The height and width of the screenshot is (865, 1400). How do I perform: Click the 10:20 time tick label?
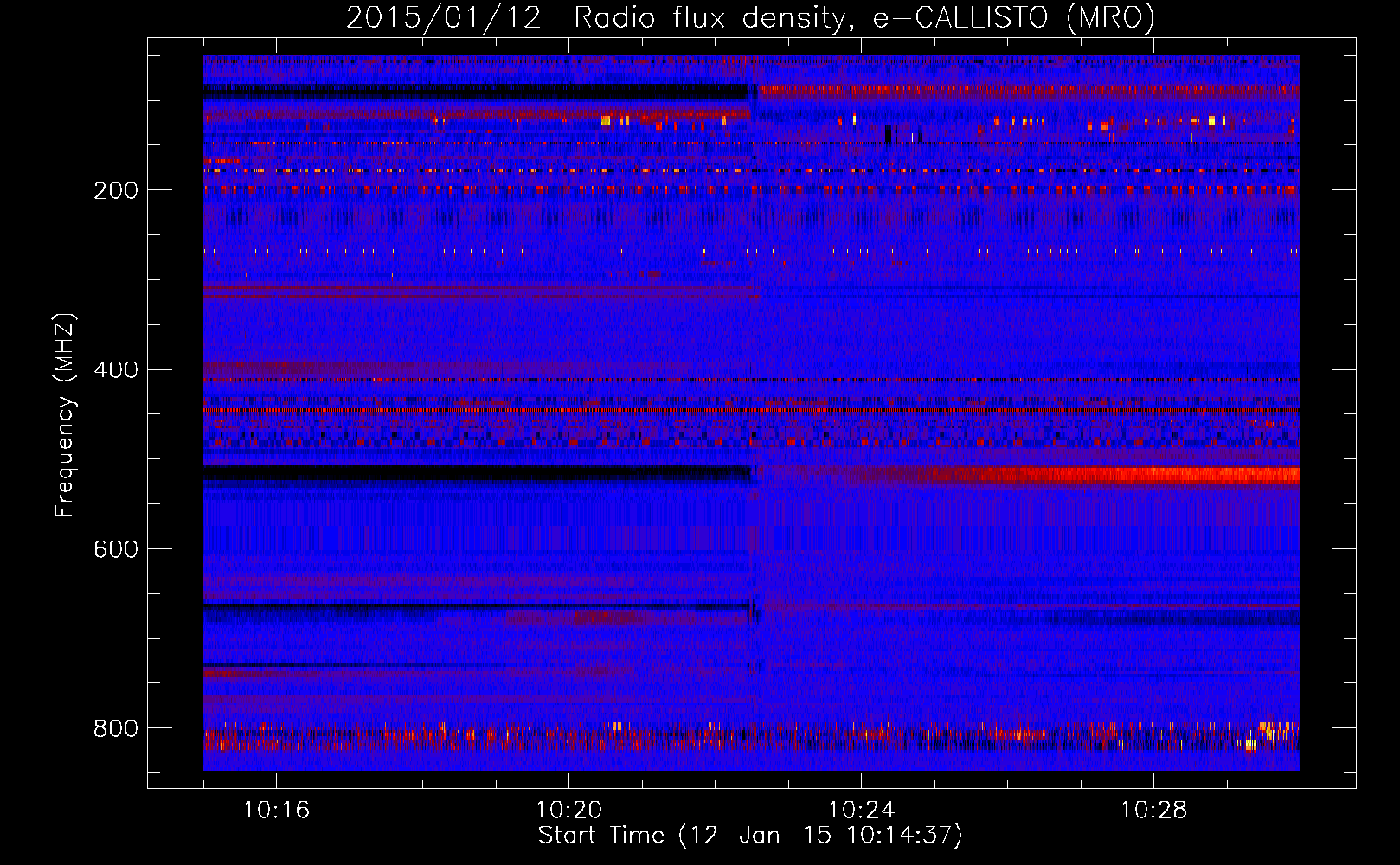pos(568,810)
